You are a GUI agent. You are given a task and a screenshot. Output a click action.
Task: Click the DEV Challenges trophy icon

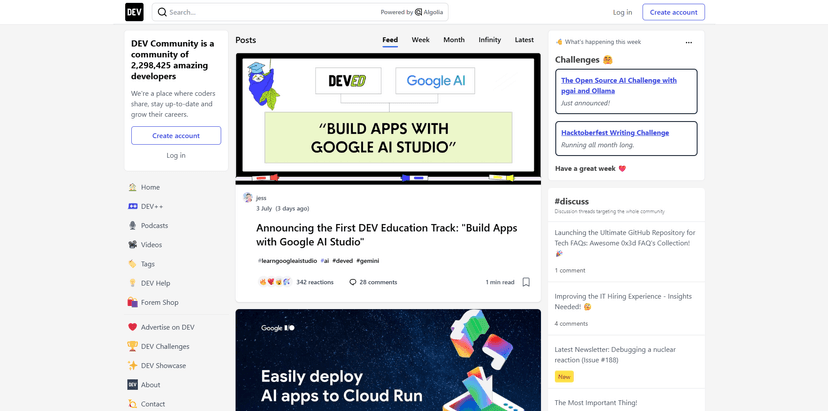coord(133,347)
